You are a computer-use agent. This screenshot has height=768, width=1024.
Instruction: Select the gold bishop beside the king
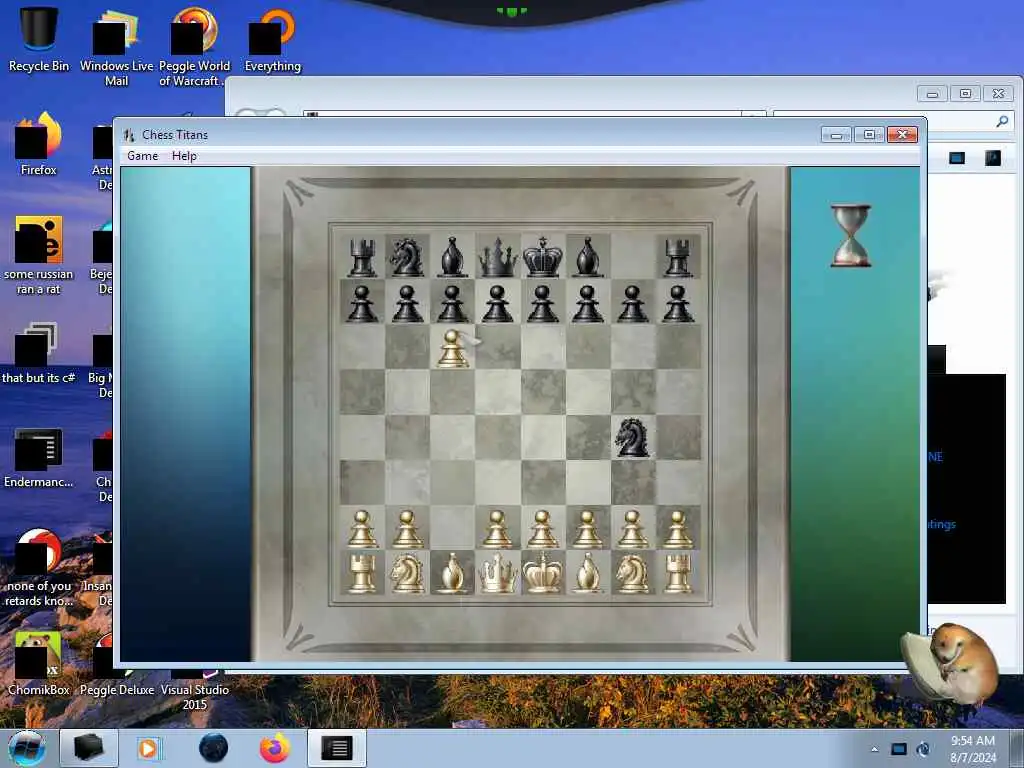[587, 573]
